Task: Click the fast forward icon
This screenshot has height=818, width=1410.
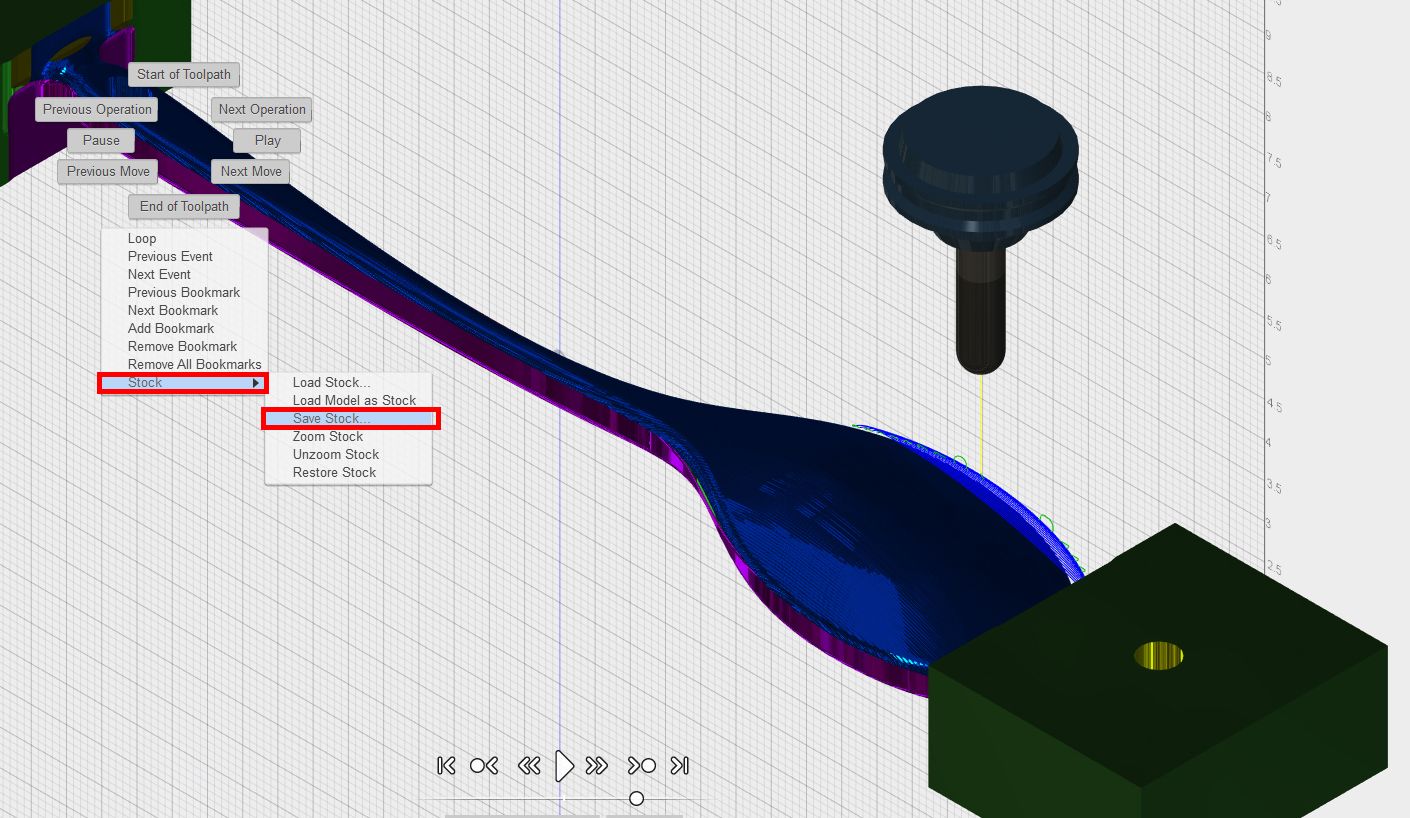Action: (x=597, y=765)
